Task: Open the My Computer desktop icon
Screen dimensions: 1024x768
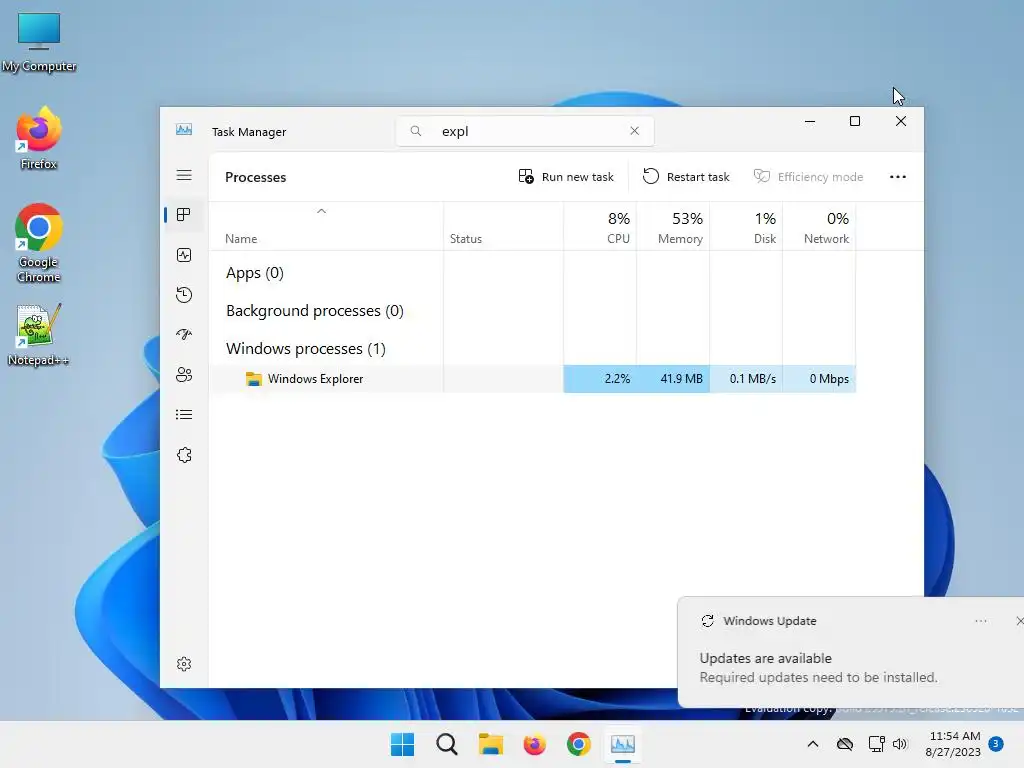Action: coord(39,42)
